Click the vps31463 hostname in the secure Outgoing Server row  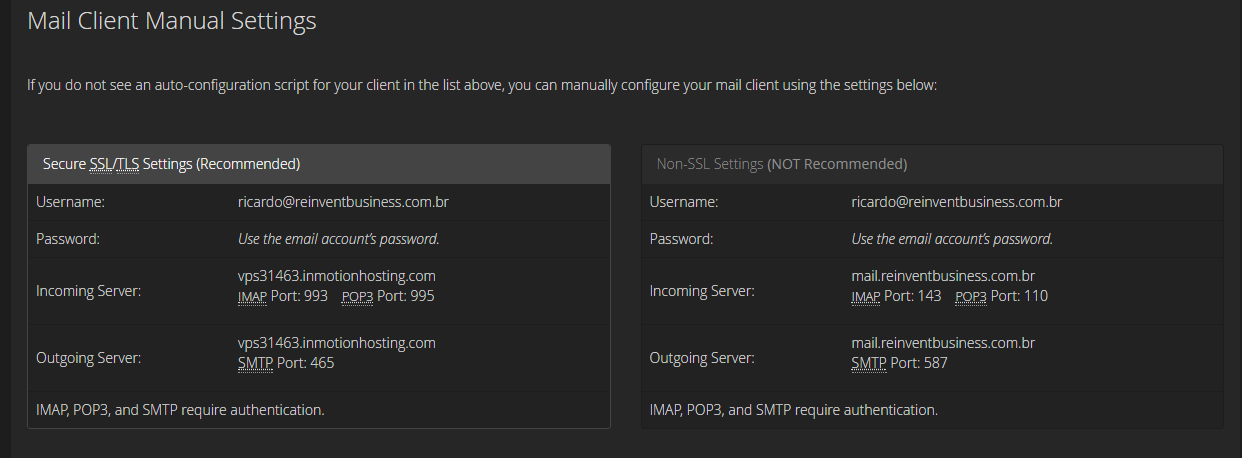click(336, 343)
